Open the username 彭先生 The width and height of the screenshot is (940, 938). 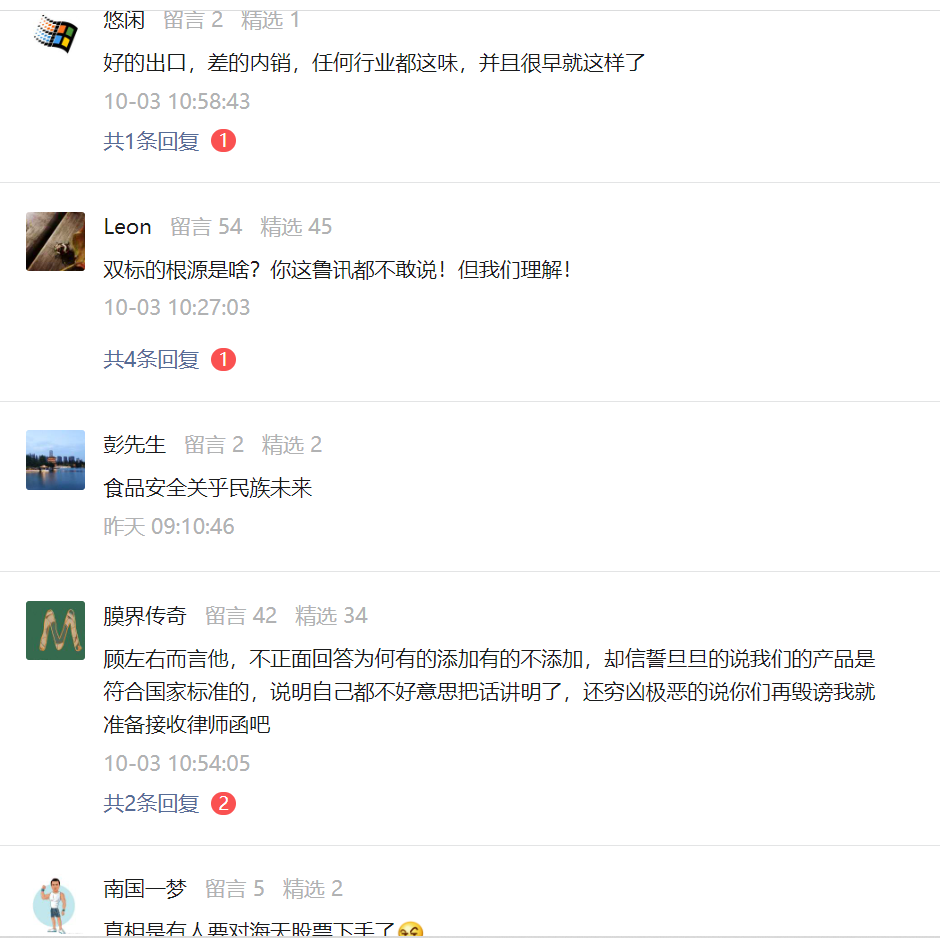[134, 445]
